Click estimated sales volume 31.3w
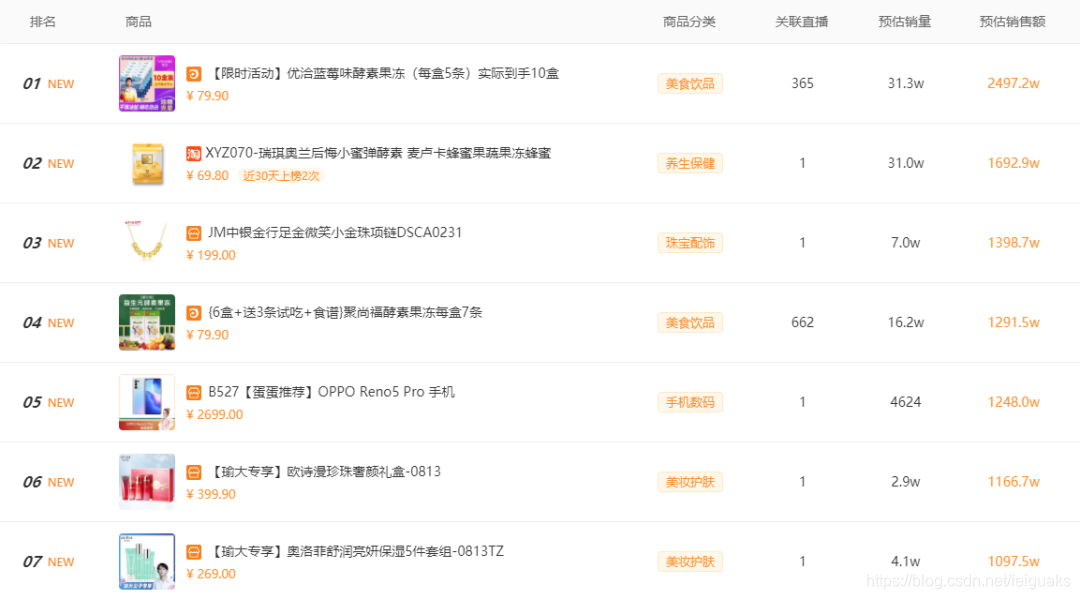The image size is (1080, 599). pyautogui.click(x=906, y=83)
